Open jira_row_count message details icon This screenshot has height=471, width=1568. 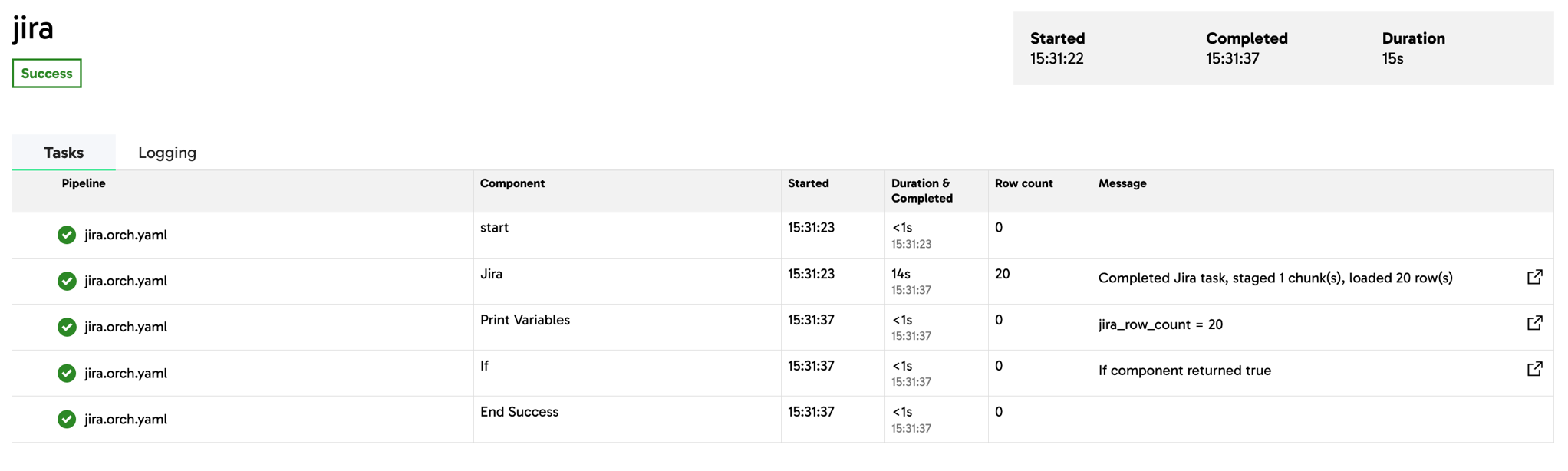[x=1534, y=323]
